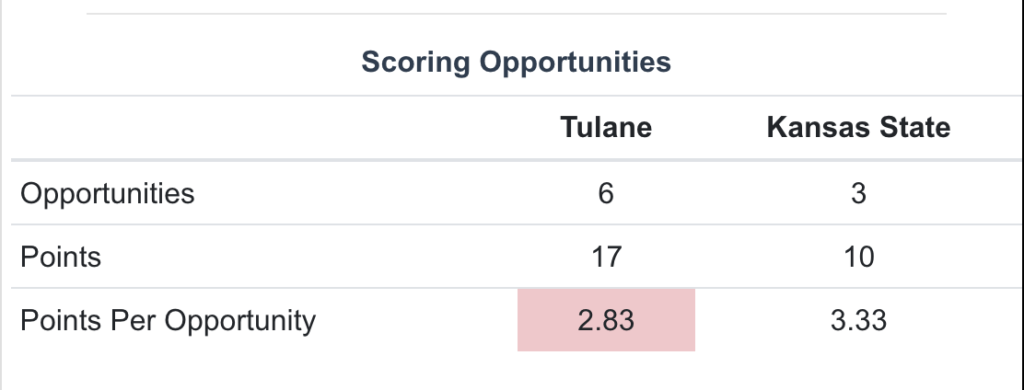Select Kansas State's 3.33 per-opportunity value
Viewport: 1024px width, 390px height.
coord(858,321)
